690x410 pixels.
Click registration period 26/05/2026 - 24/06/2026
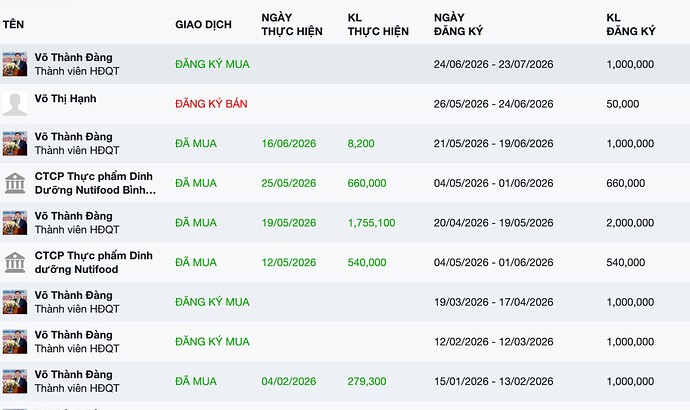point(493,104)
